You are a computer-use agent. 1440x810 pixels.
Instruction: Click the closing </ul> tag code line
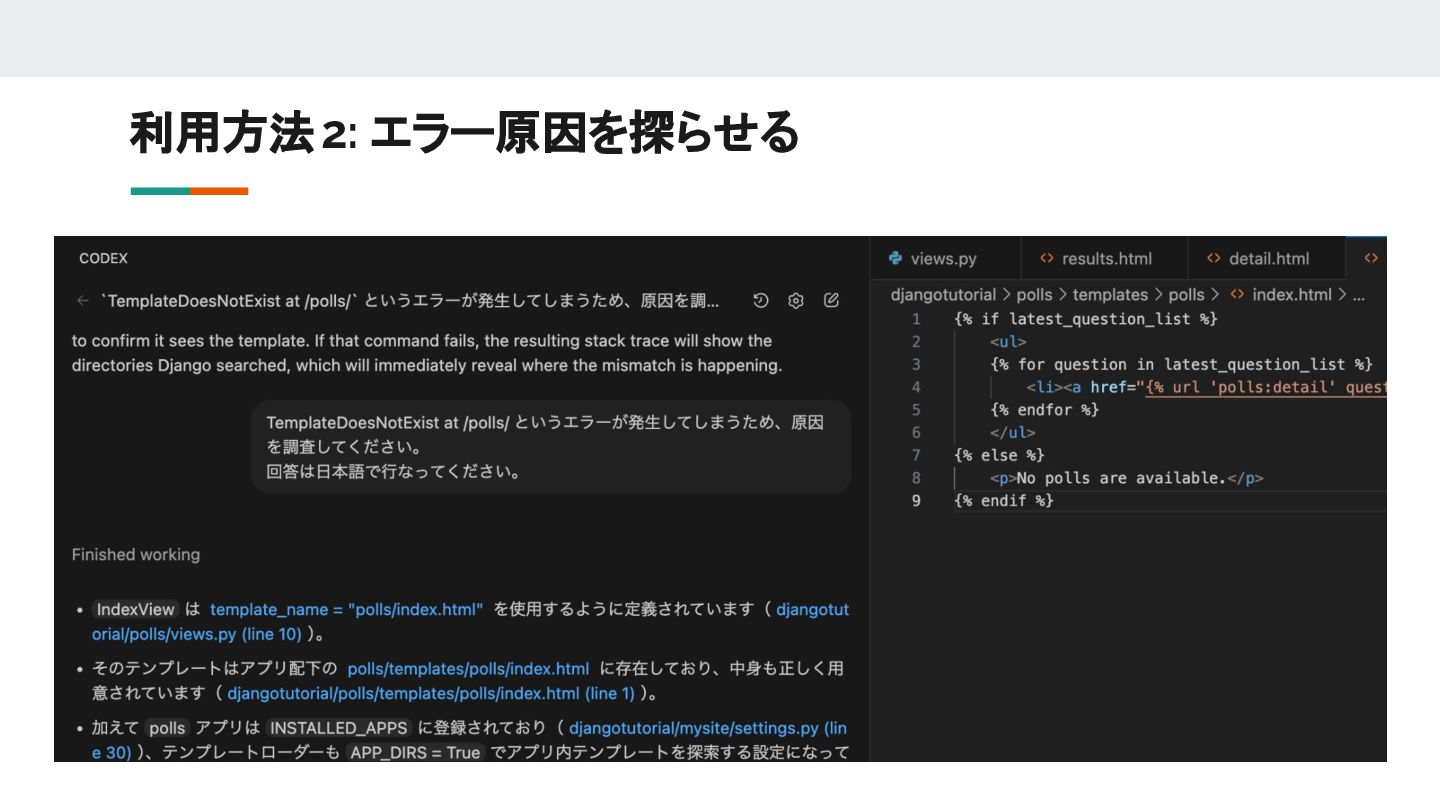(x=1013, y=432)
